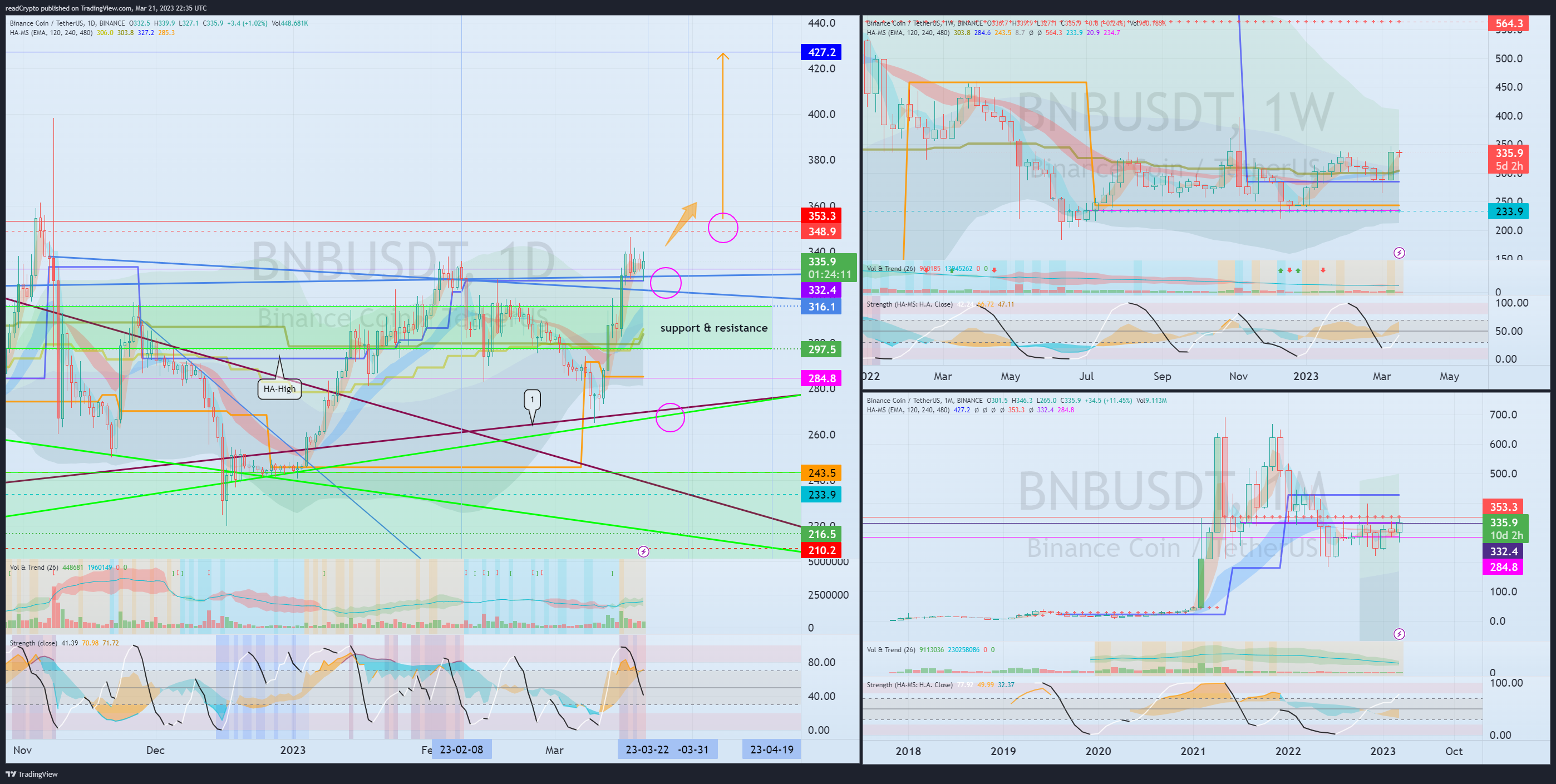Viewport: 1556px width, 784px height.
Task: Click the 284.8 magenta label on monthly chart
Action: point(1503,566)
